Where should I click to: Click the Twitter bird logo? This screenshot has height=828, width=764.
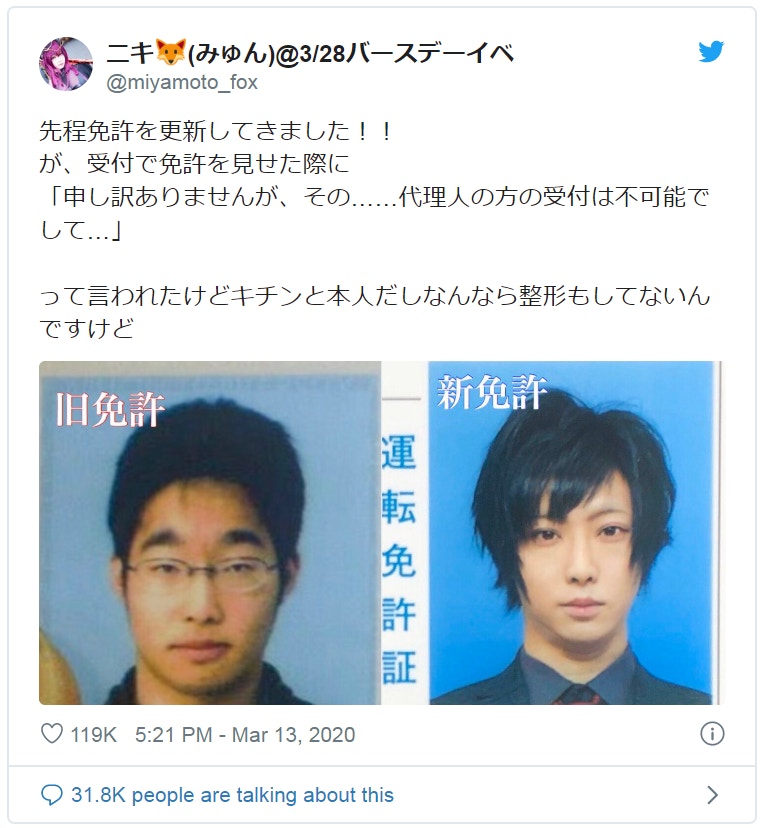click(711, 52)
